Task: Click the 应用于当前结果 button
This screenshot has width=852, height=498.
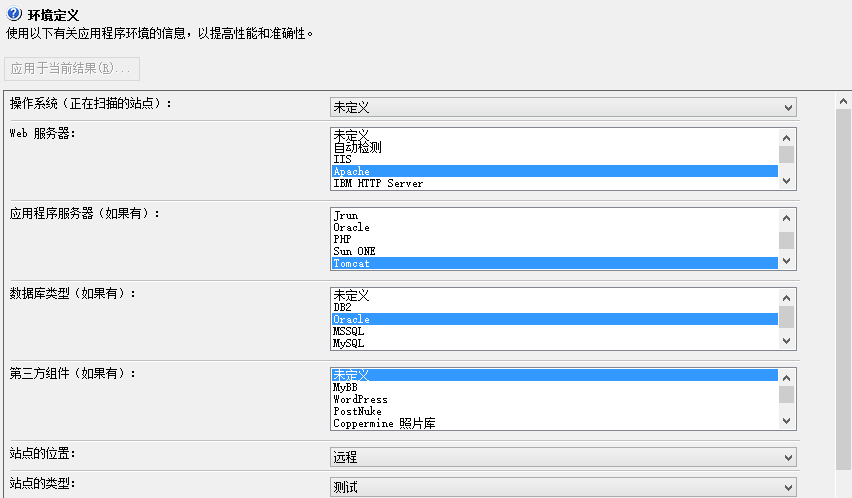Action: [x=72, y=69]
